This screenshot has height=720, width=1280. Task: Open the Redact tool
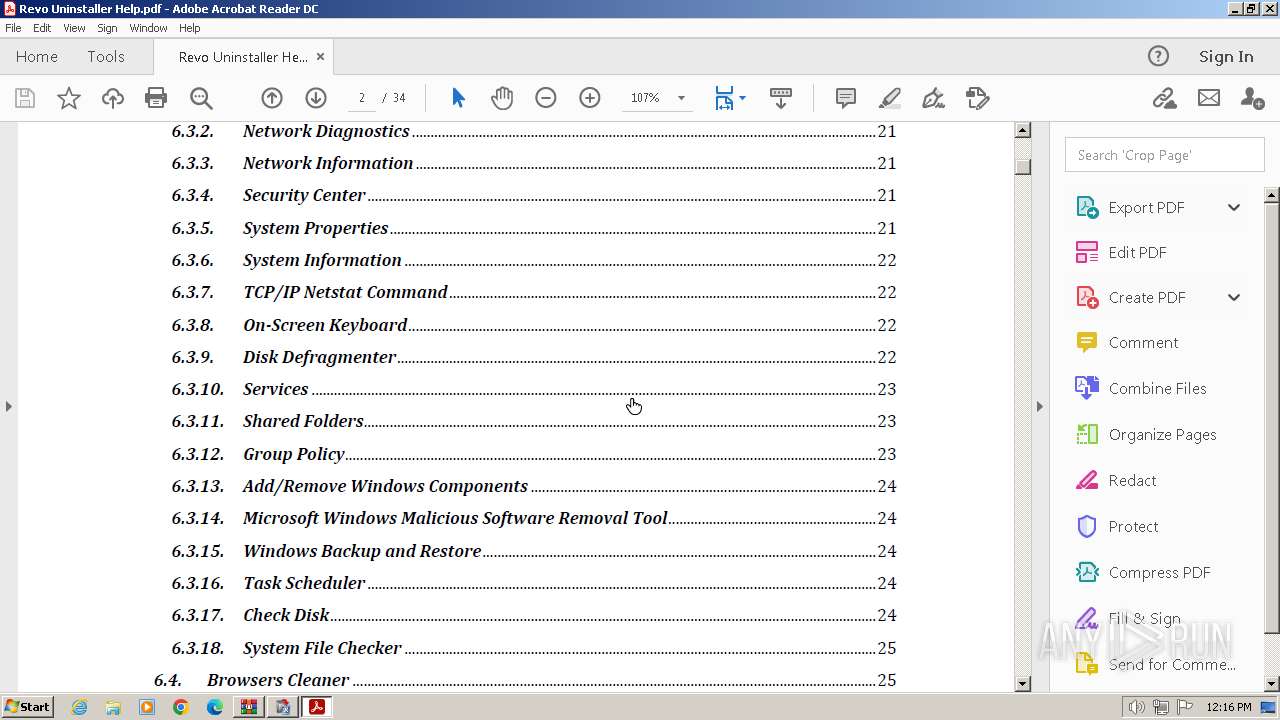point(1132,480)
